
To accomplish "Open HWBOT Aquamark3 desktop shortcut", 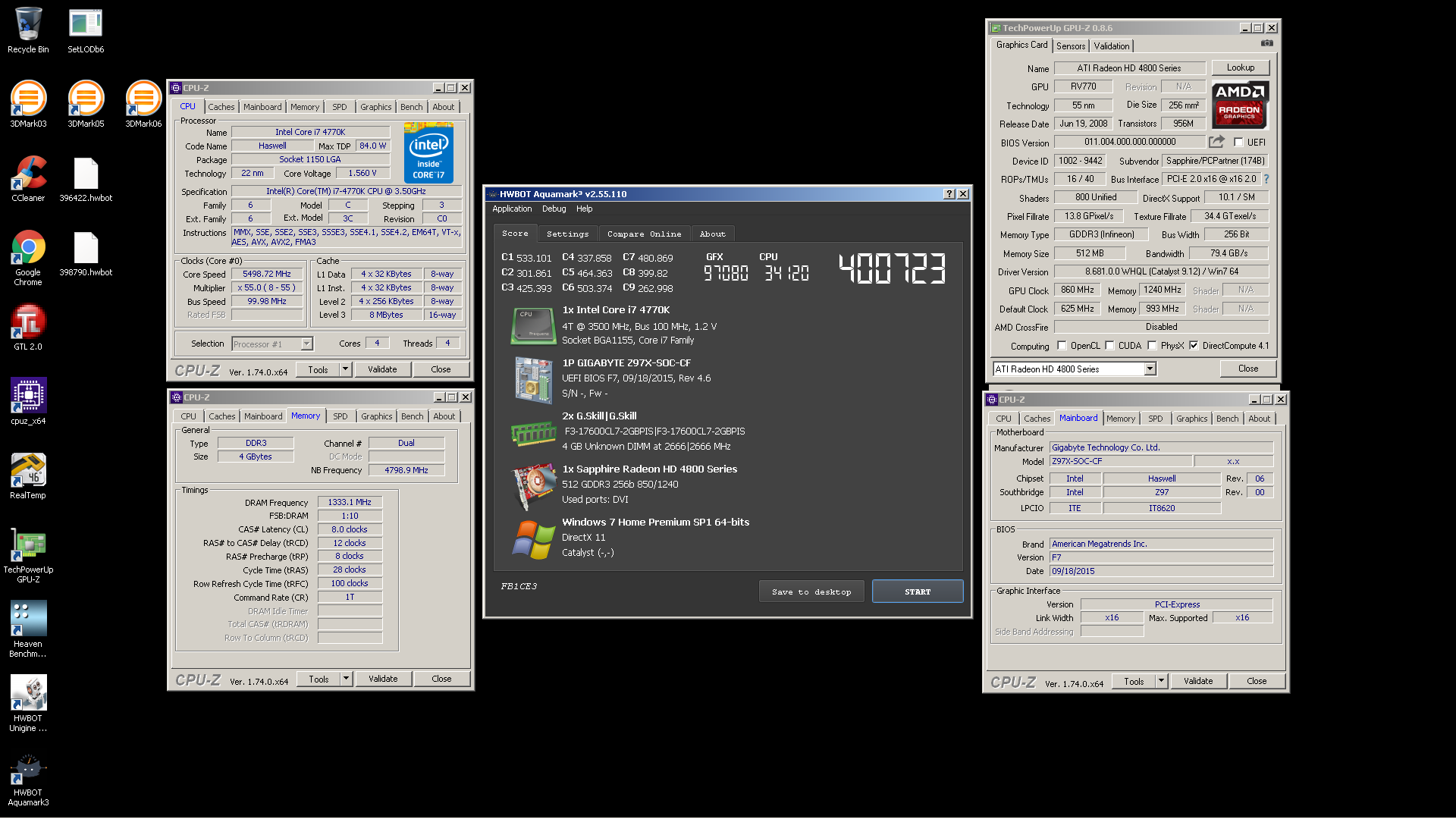I will (x=28, y=779).
